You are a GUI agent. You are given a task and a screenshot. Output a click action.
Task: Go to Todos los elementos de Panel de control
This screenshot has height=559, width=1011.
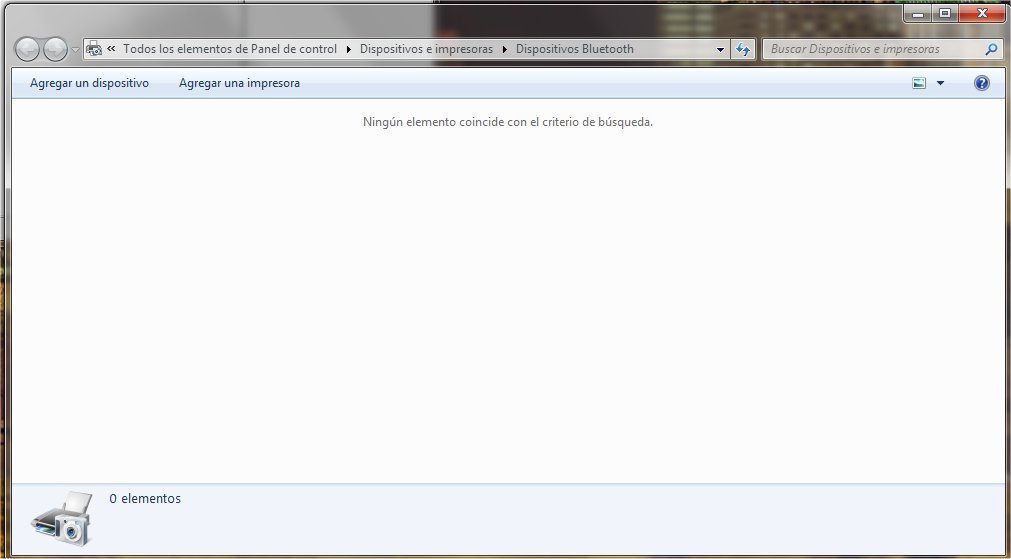coord(230,49)
